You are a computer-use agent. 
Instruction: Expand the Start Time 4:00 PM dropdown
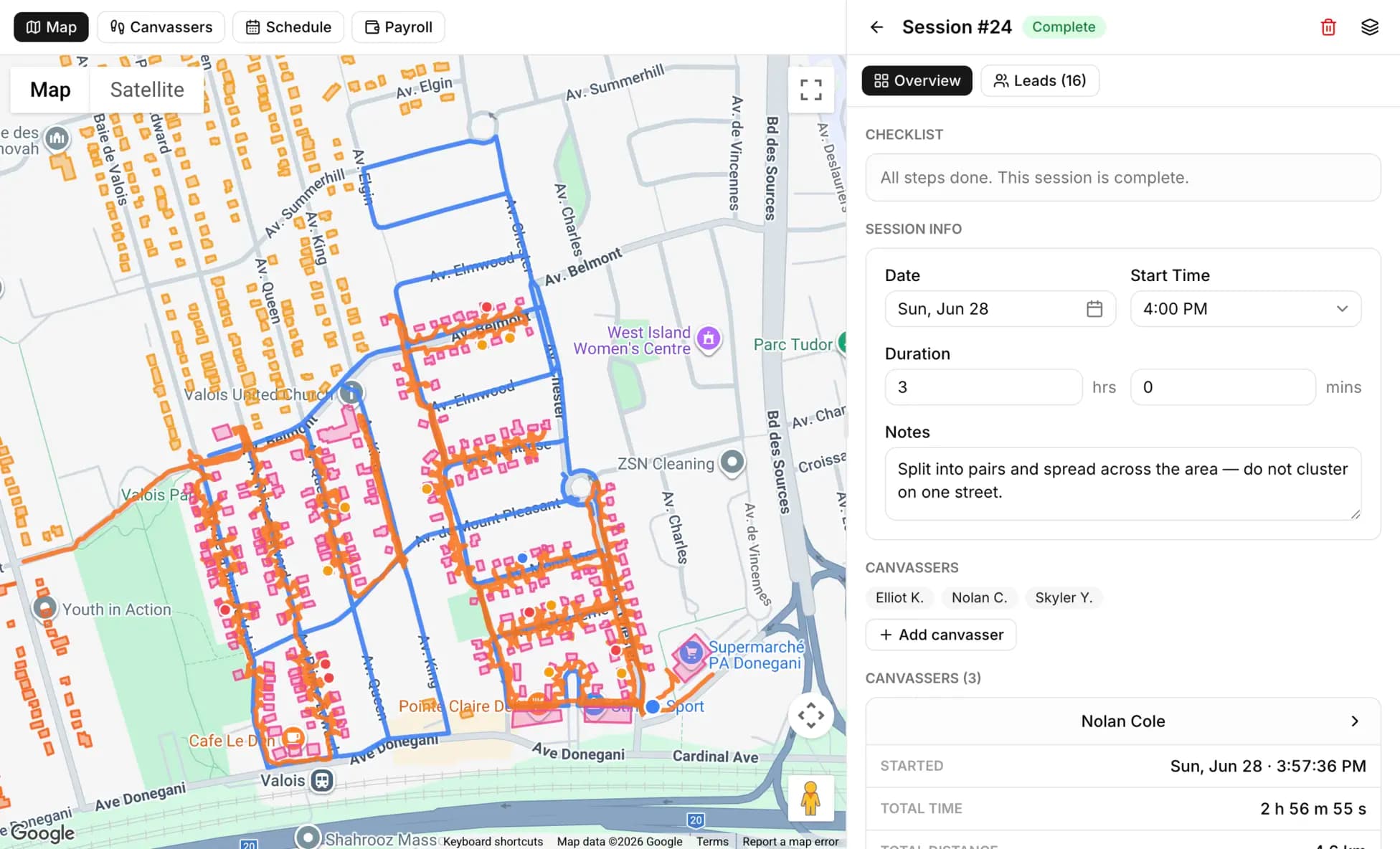(1246, 309)
